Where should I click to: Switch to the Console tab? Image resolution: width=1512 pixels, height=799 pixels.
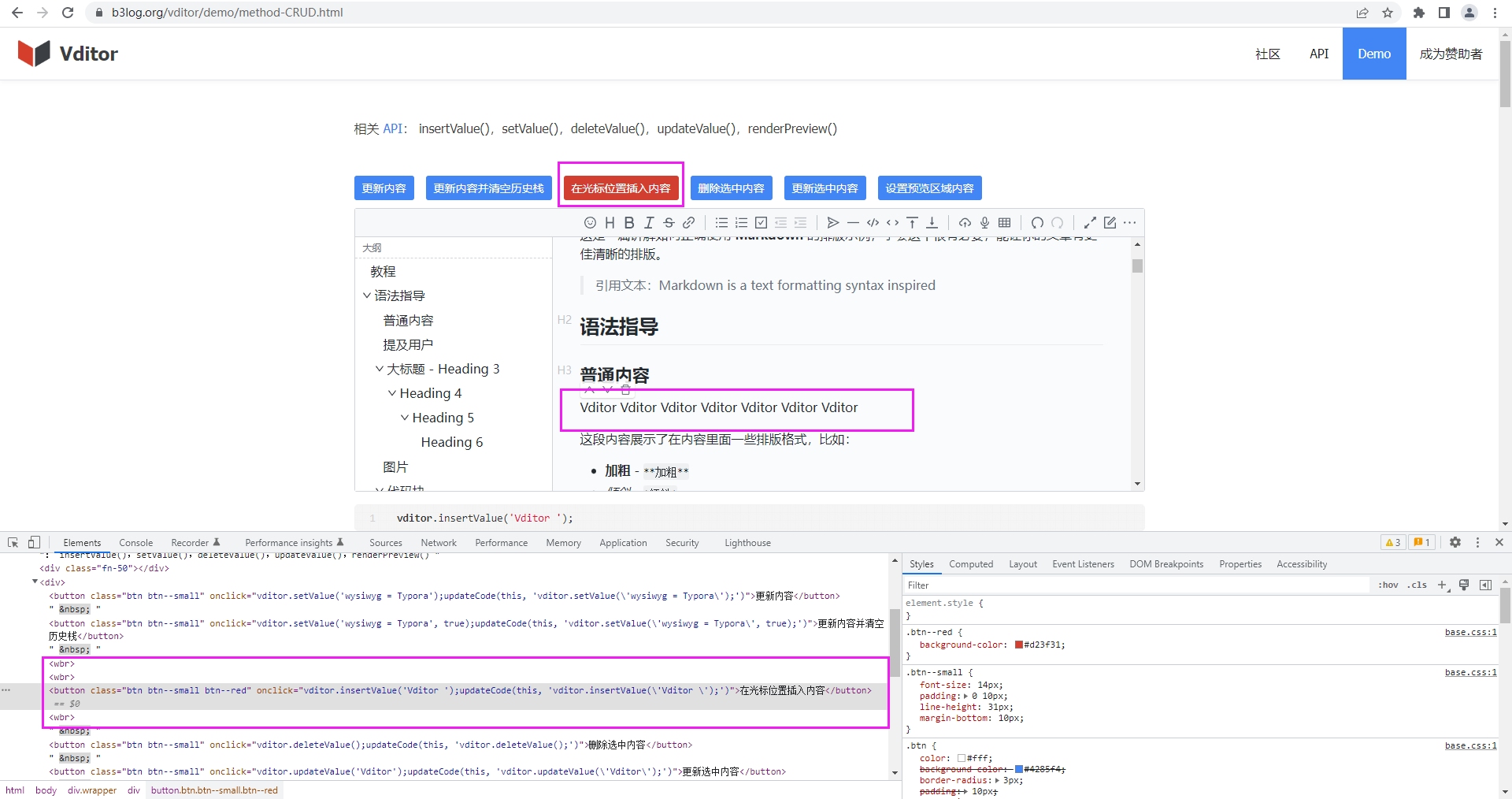[135, 543]
